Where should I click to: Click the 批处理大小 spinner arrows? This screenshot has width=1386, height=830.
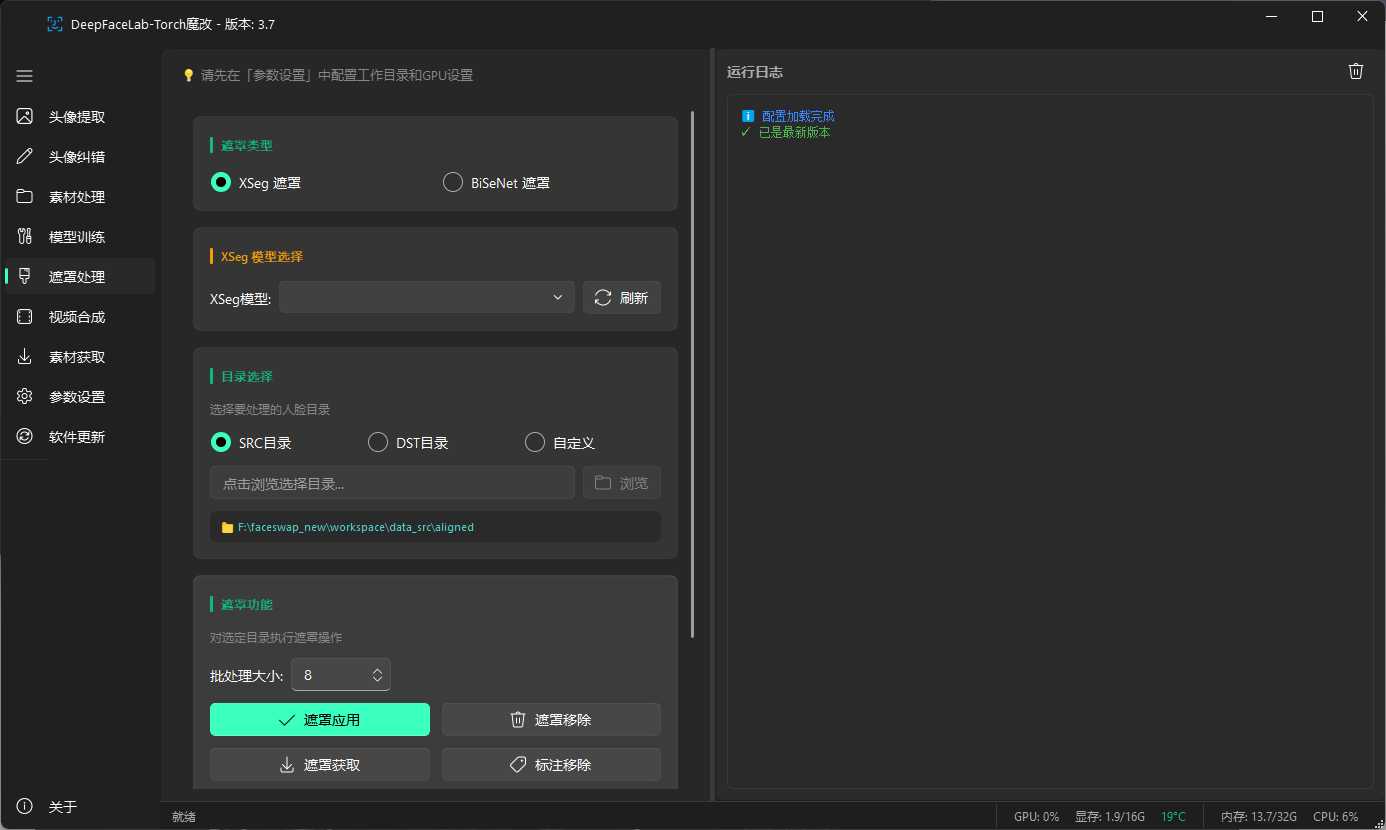[x=377, y=675]
